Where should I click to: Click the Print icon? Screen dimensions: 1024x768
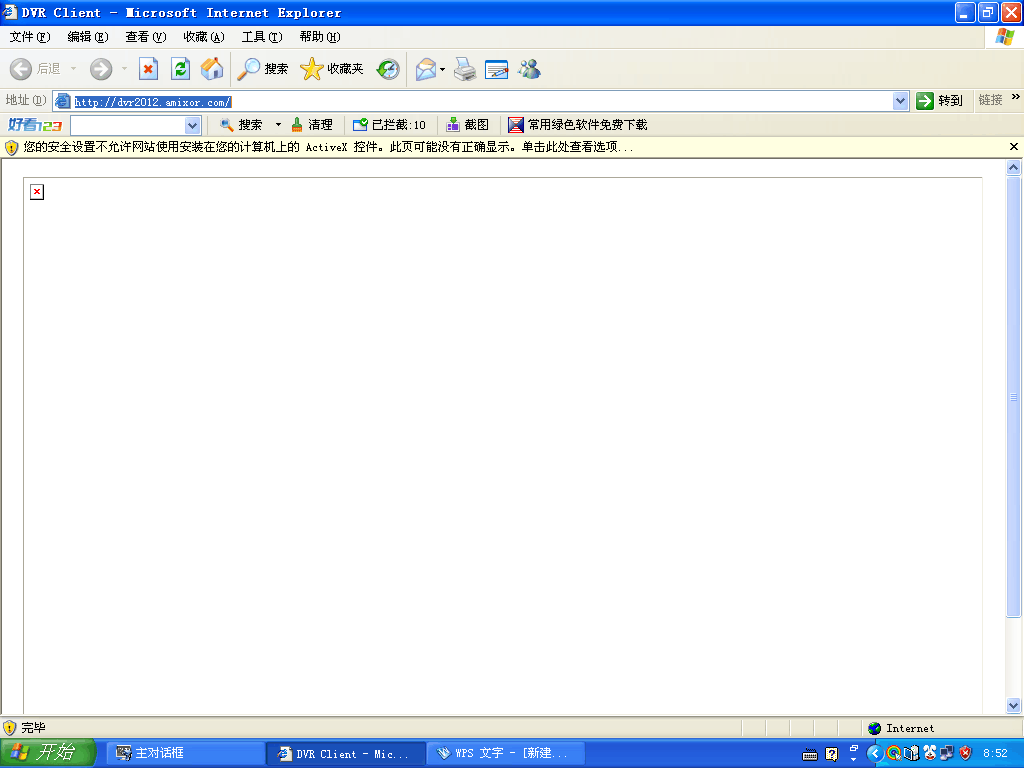tap(465, 69)
